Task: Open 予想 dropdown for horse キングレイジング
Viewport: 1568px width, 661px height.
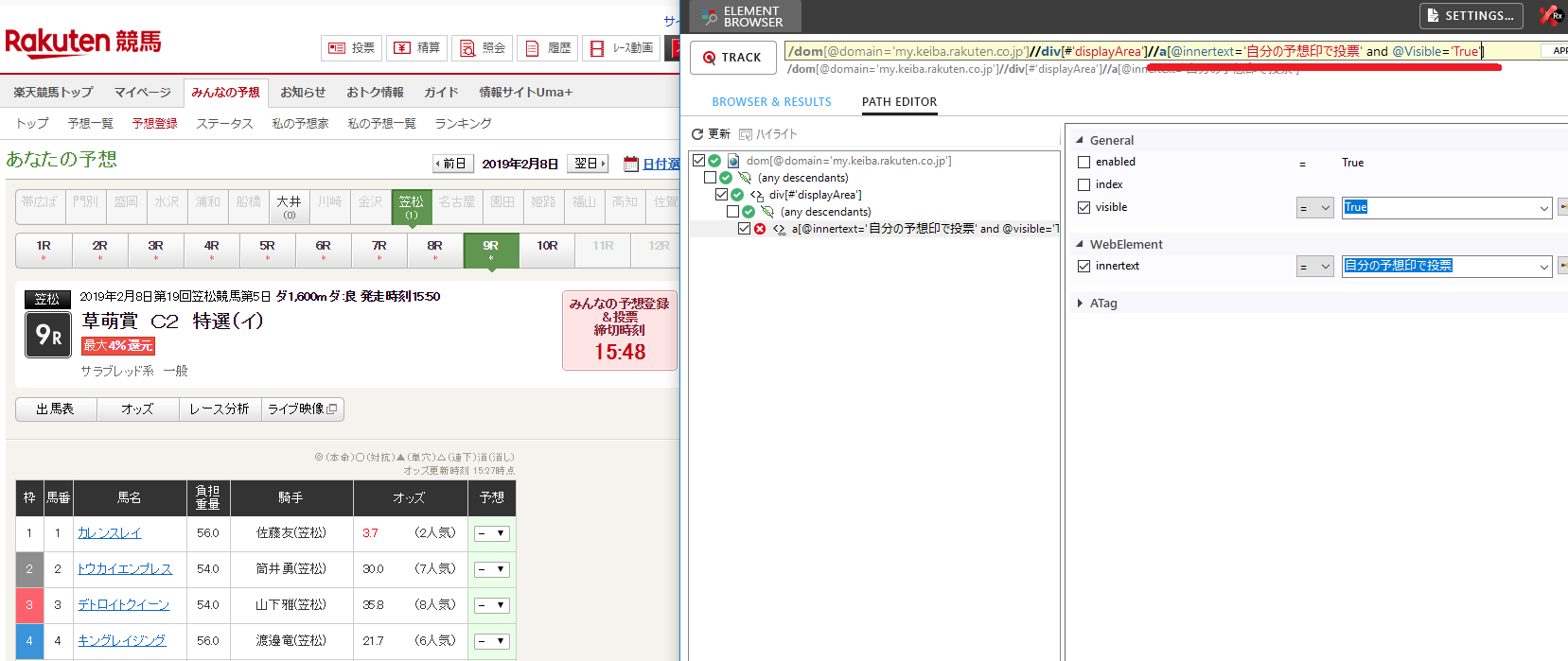Action: 492,641
